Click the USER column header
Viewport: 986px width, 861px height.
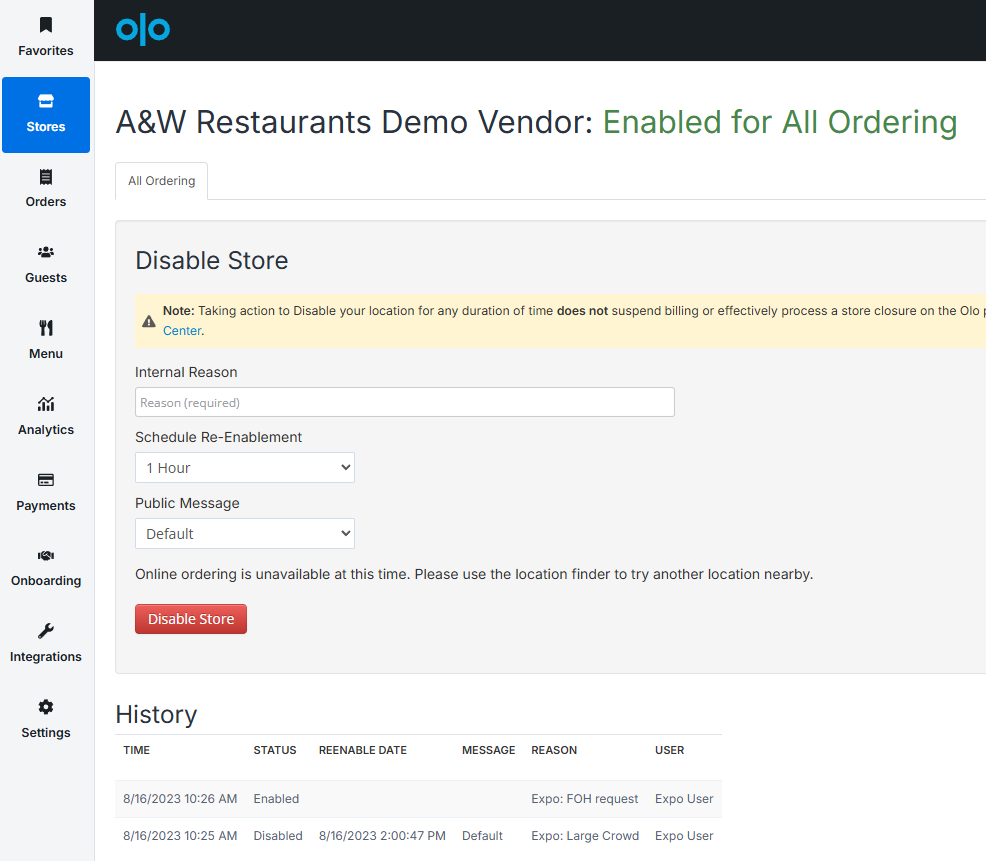(x=670, y=750)
